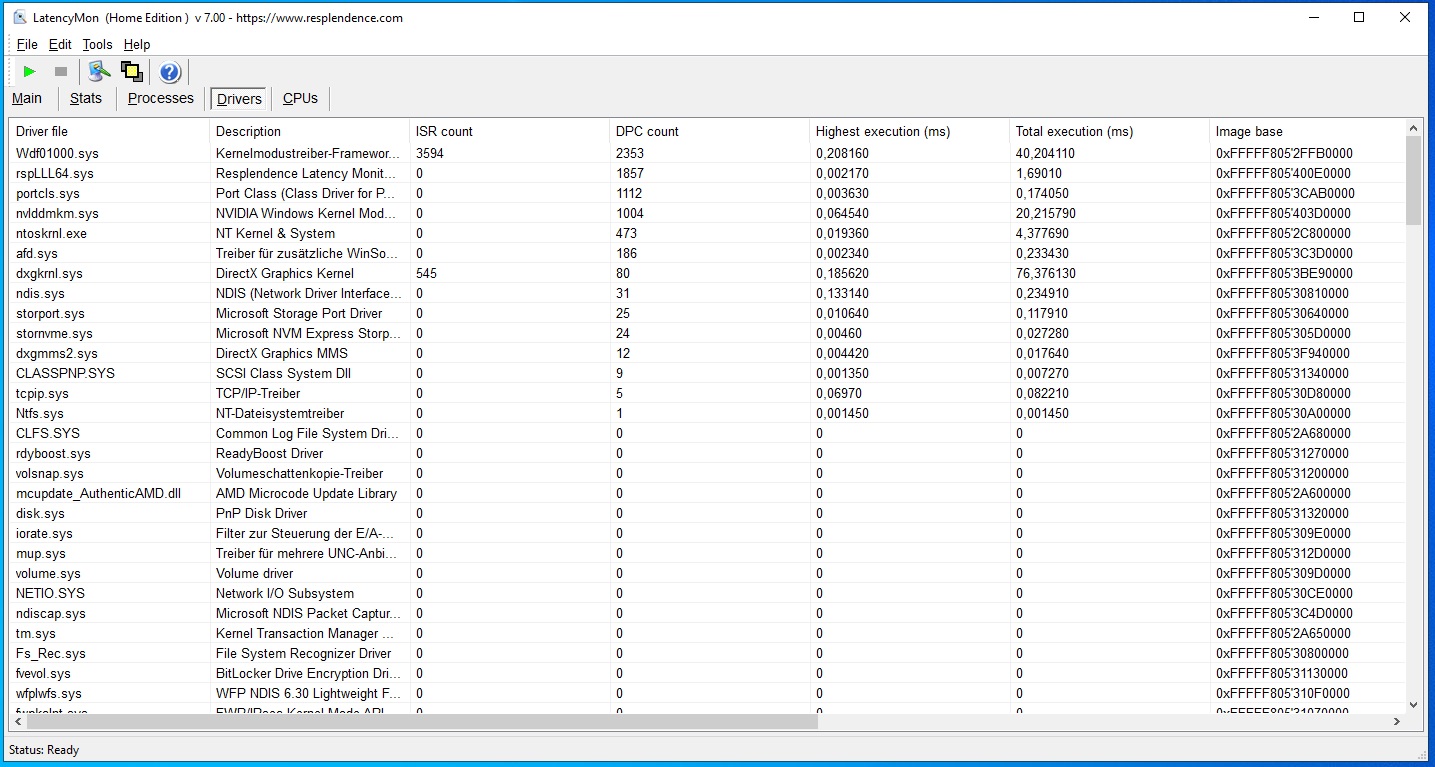Select the Fs_Rec.sys driver row
1435x767 pixels.
tap(707, 653)
